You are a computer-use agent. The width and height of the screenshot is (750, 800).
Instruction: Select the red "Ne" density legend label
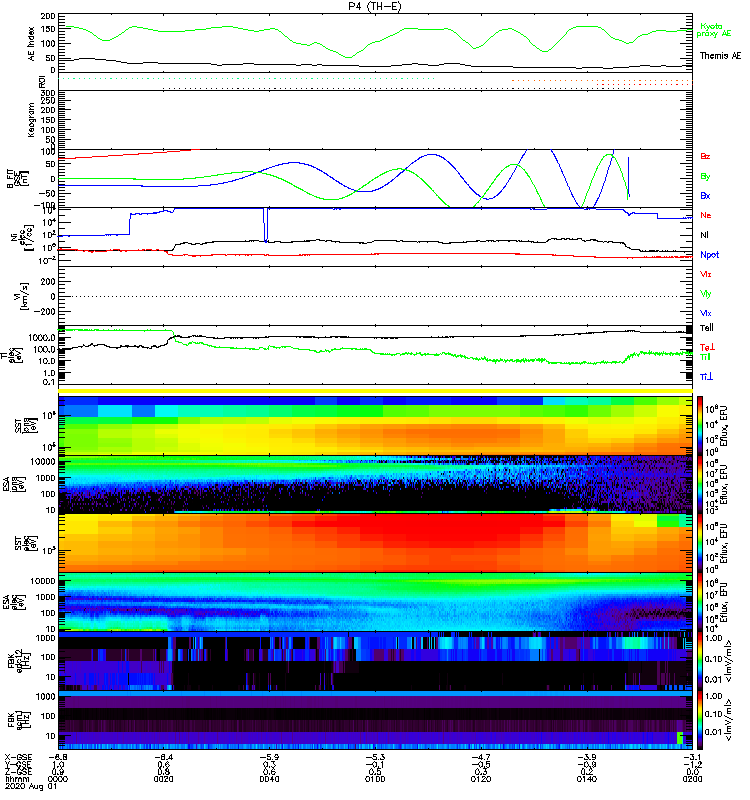[x=706, y=215]
